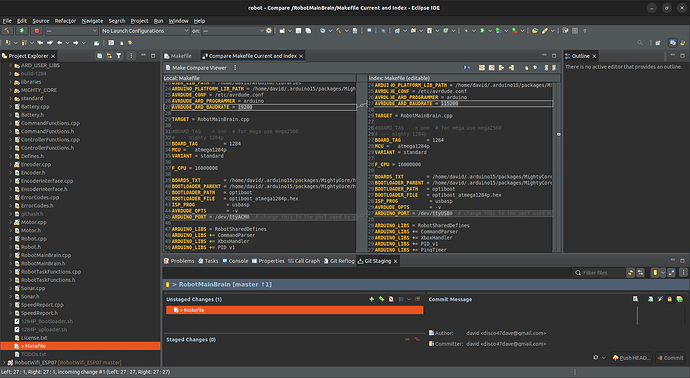Expand the MIGHTY_CORE folder

pos(11,90)
